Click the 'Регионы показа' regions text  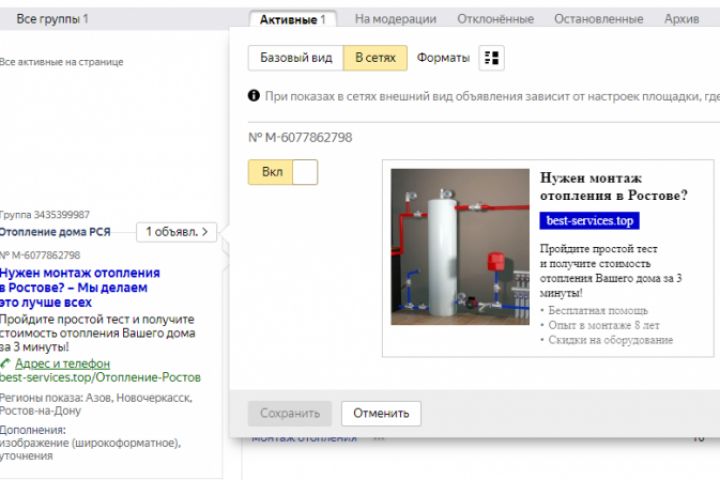tap(96, 404)
